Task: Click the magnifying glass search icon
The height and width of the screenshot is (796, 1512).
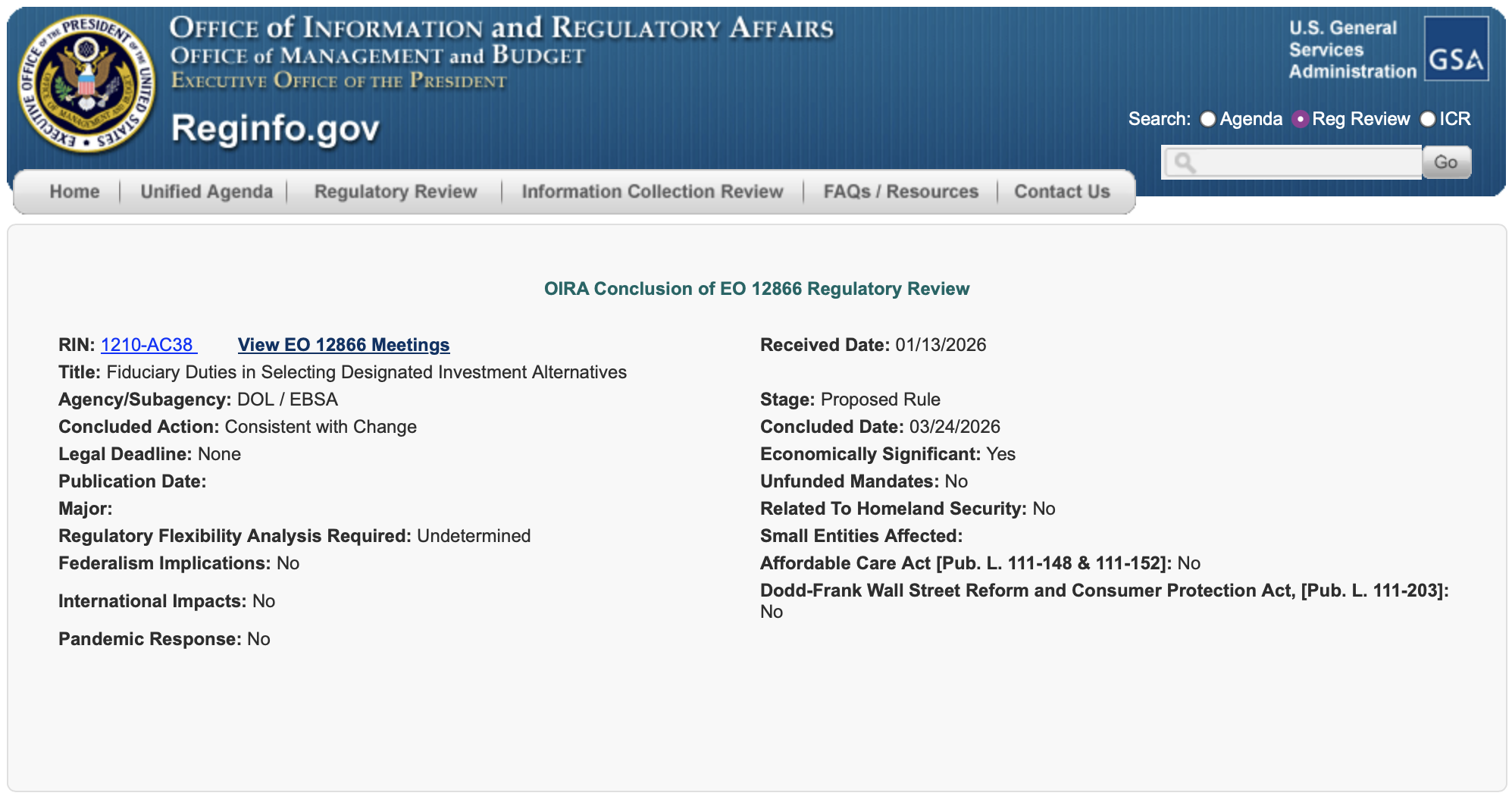Action: point(1185,163)
